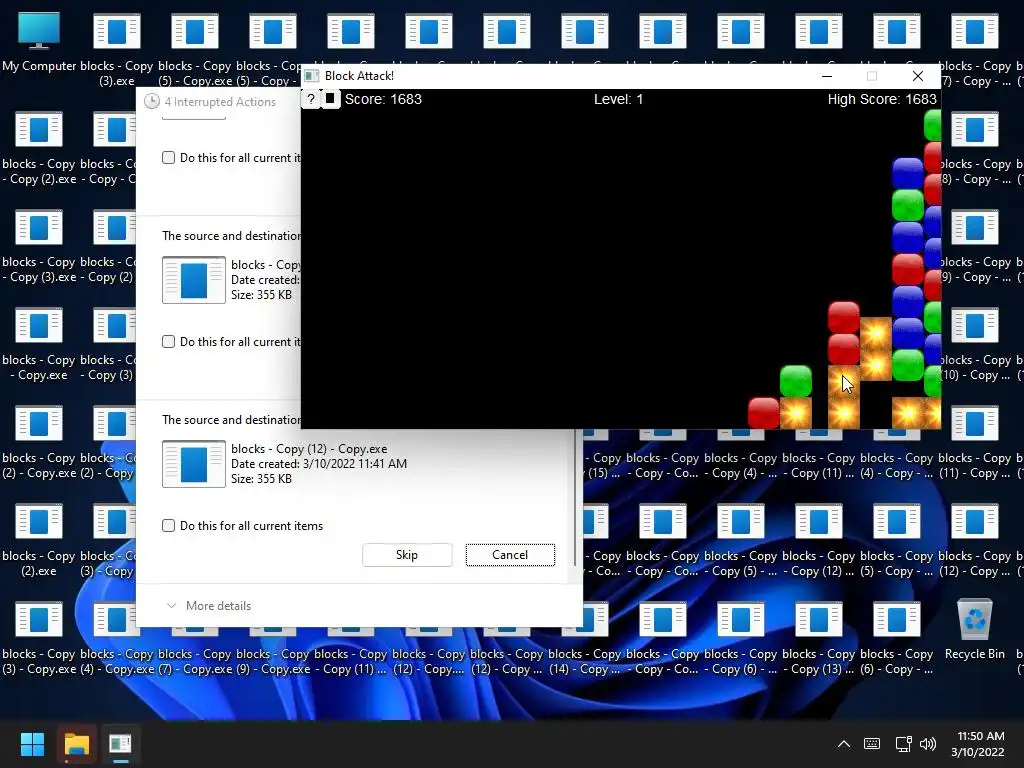Image resolution: width=1024 pixels, height=768 pixels.
Task: Check 'Do this for all current items' above Skip
Action: (168, 526)
